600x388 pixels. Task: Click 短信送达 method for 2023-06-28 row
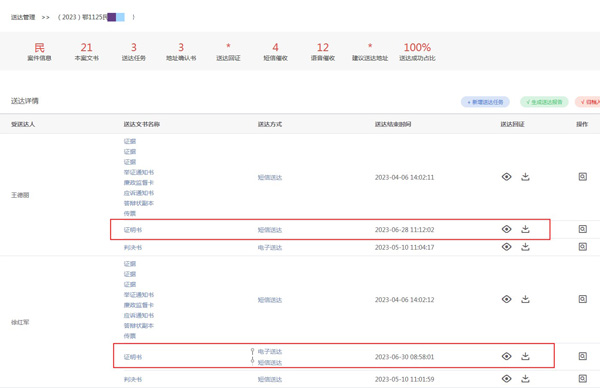[270, 230]
